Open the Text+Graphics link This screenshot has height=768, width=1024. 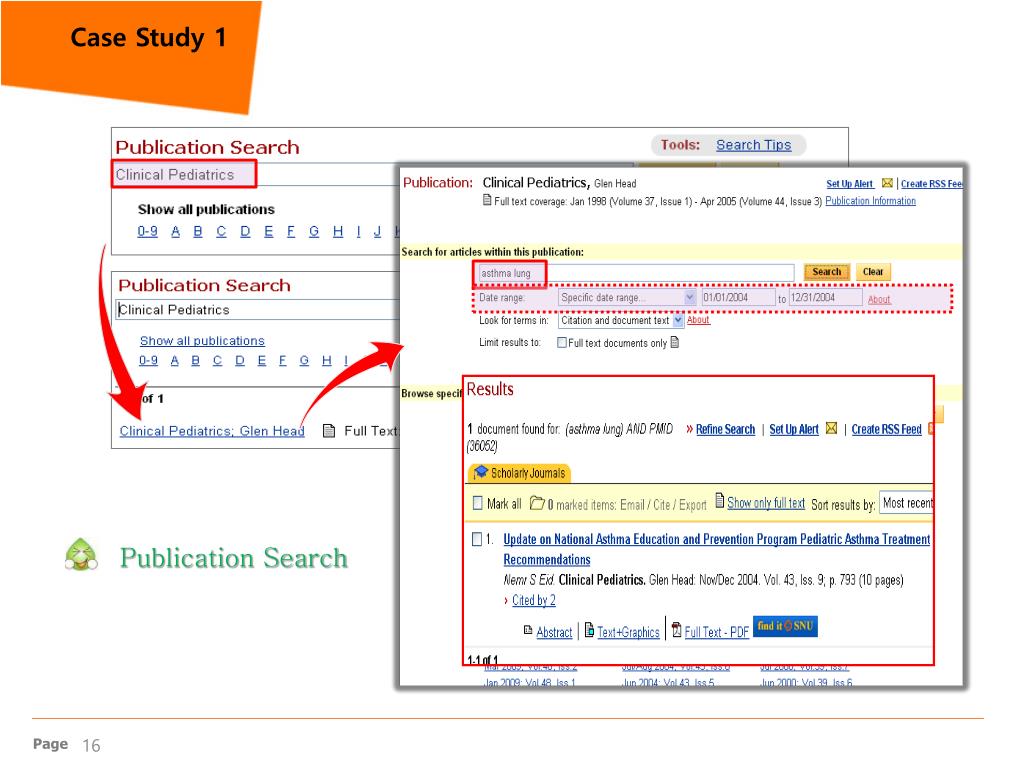point(628,632)
